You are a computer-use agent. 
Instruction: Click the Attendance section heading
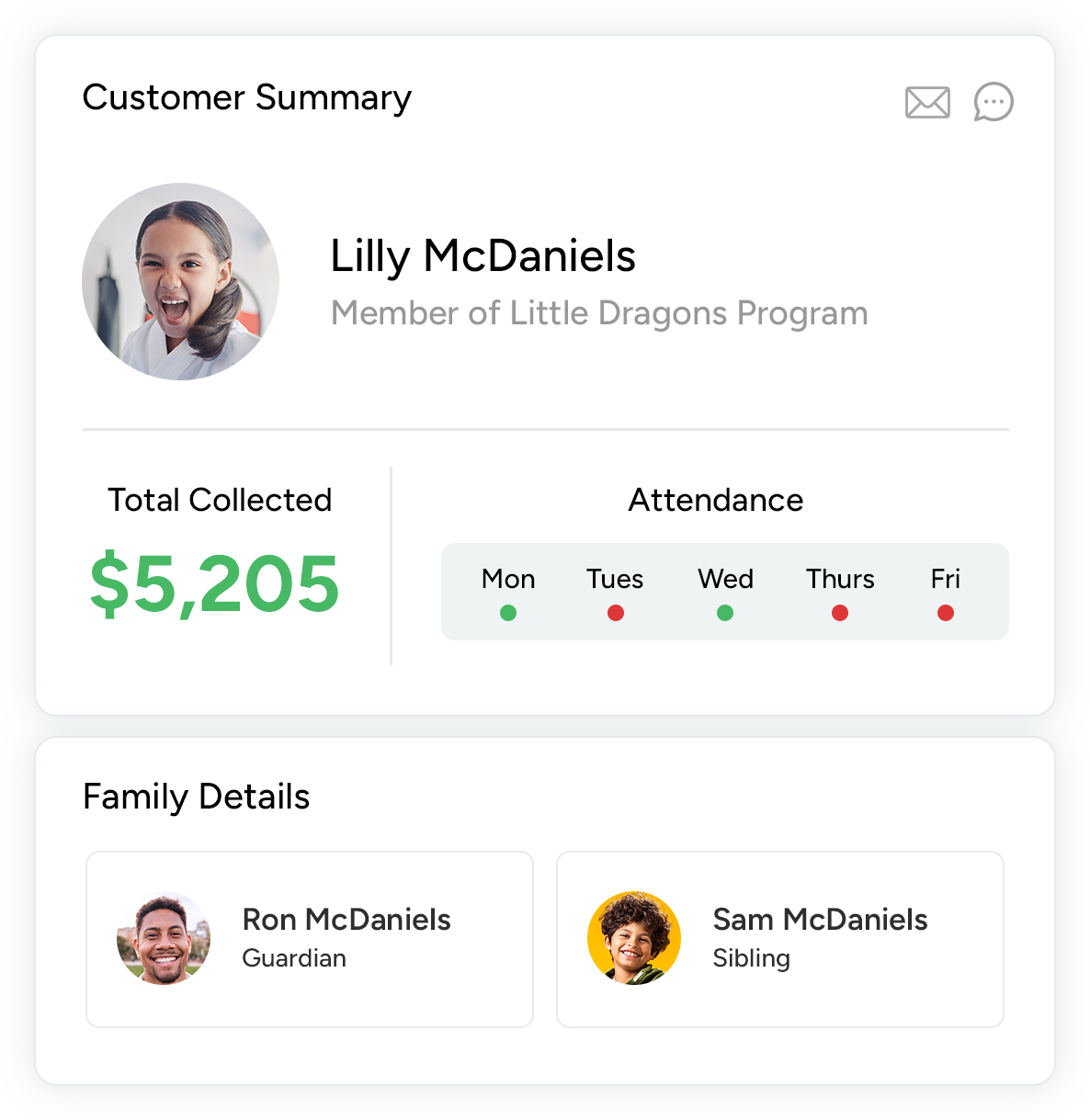coord(715,500)
